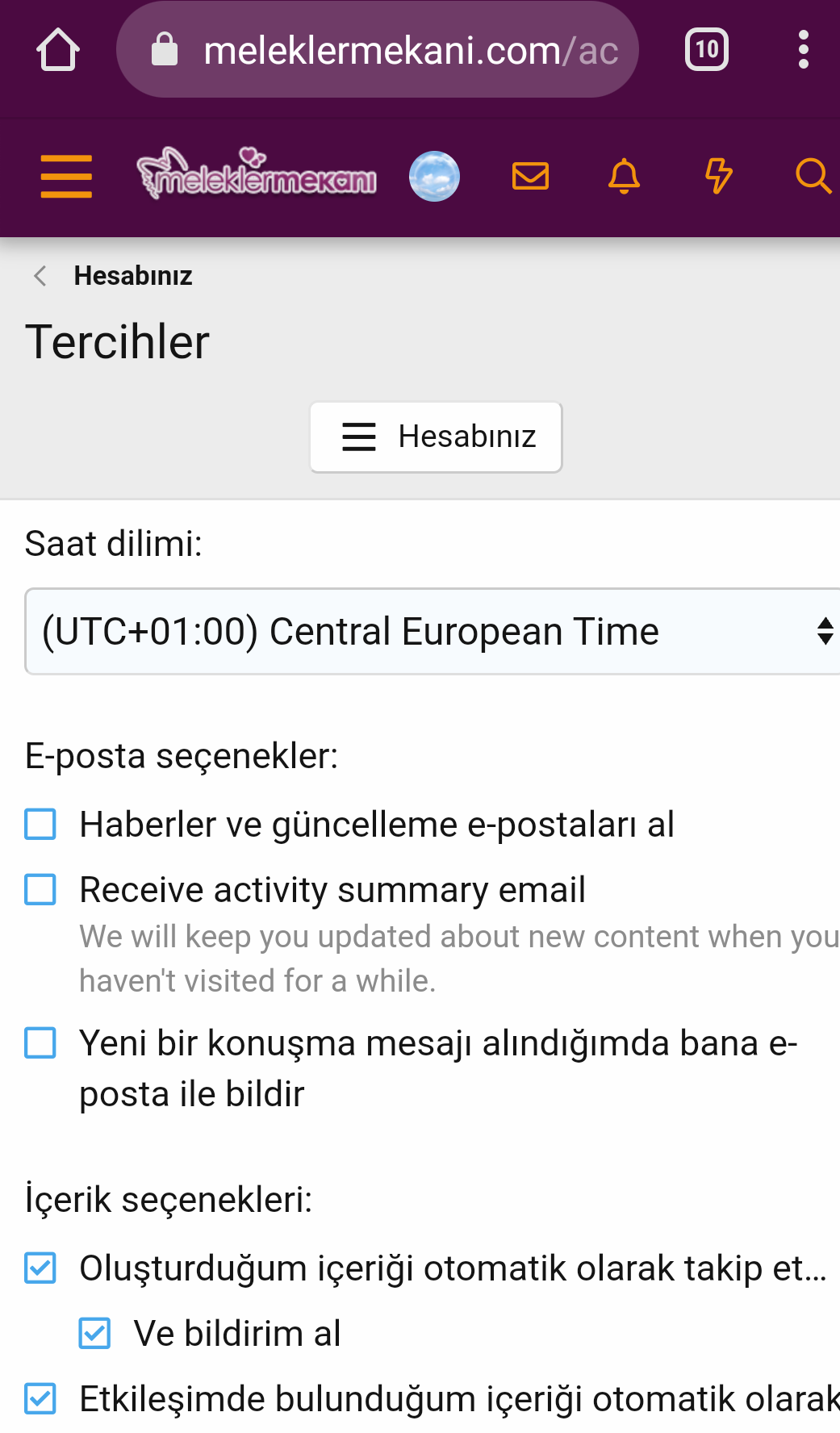Uncheck Oluşturduğum içeriği otomatik takip et
This screenshot has height=1433, width=840.
point(40,1268)
